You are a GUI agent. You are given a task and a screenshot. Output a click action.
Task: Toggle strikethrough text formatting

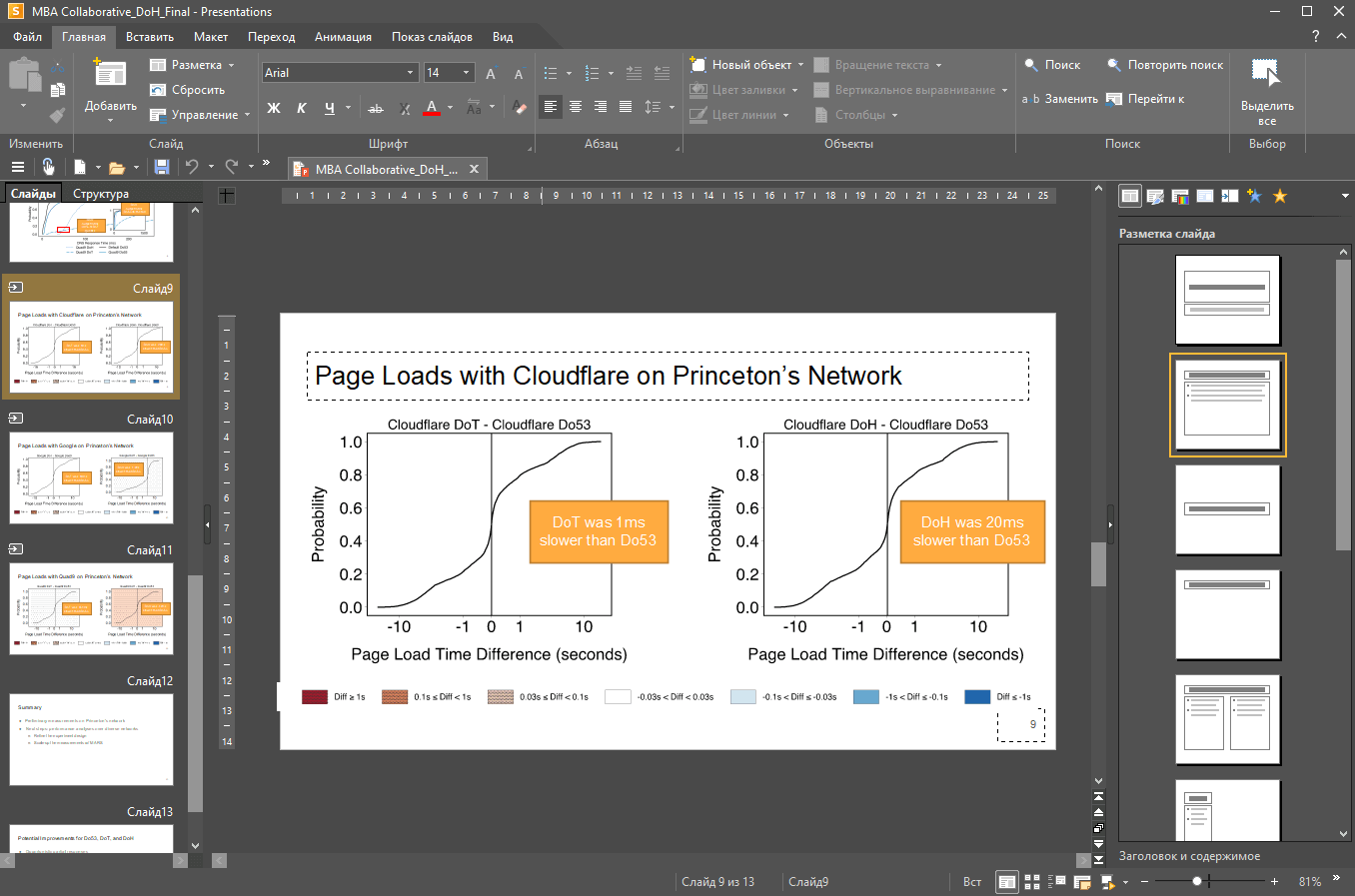click(x=376, y=108)
